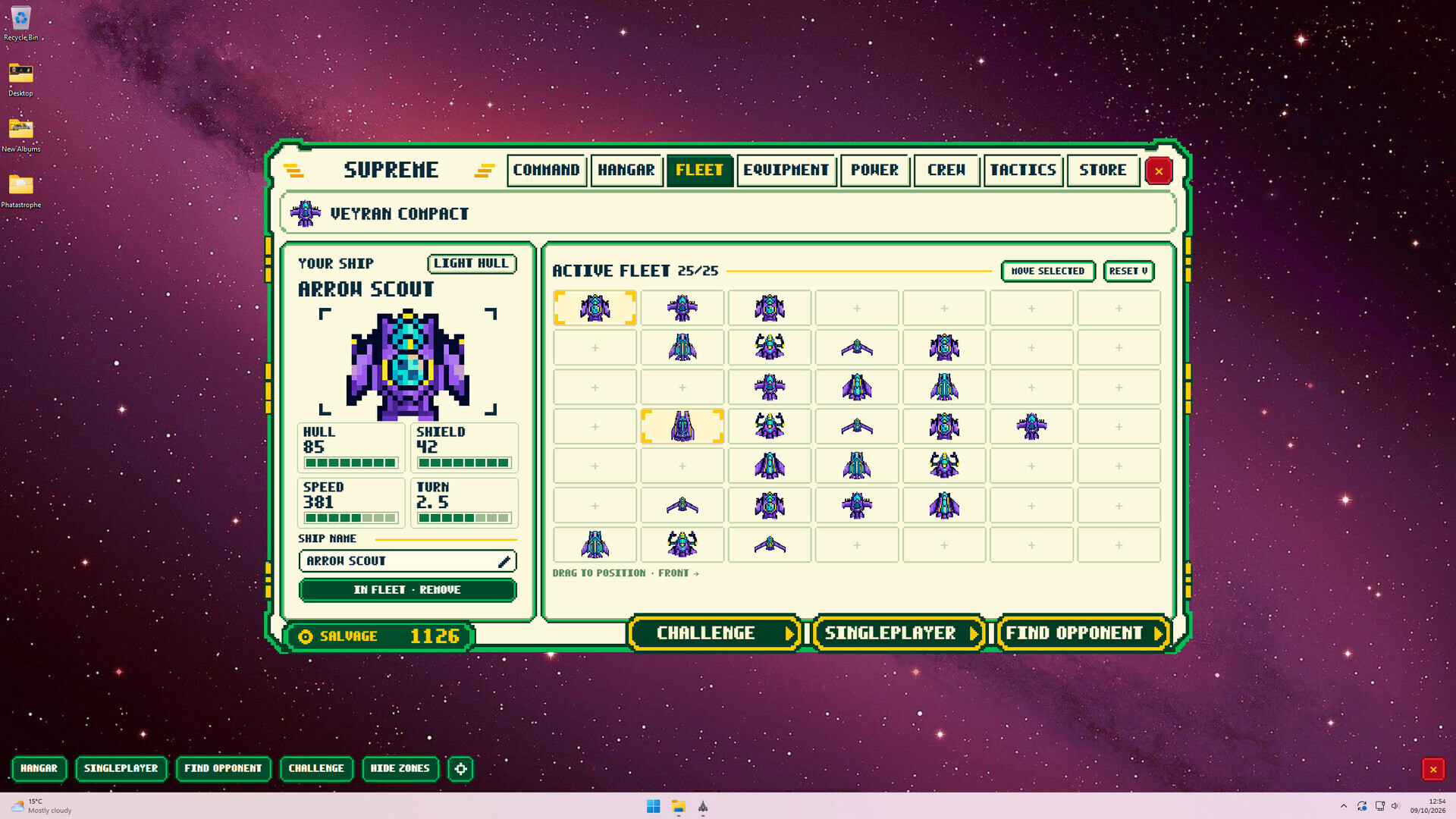
Task: Open the Command tab
Action: 546,170
